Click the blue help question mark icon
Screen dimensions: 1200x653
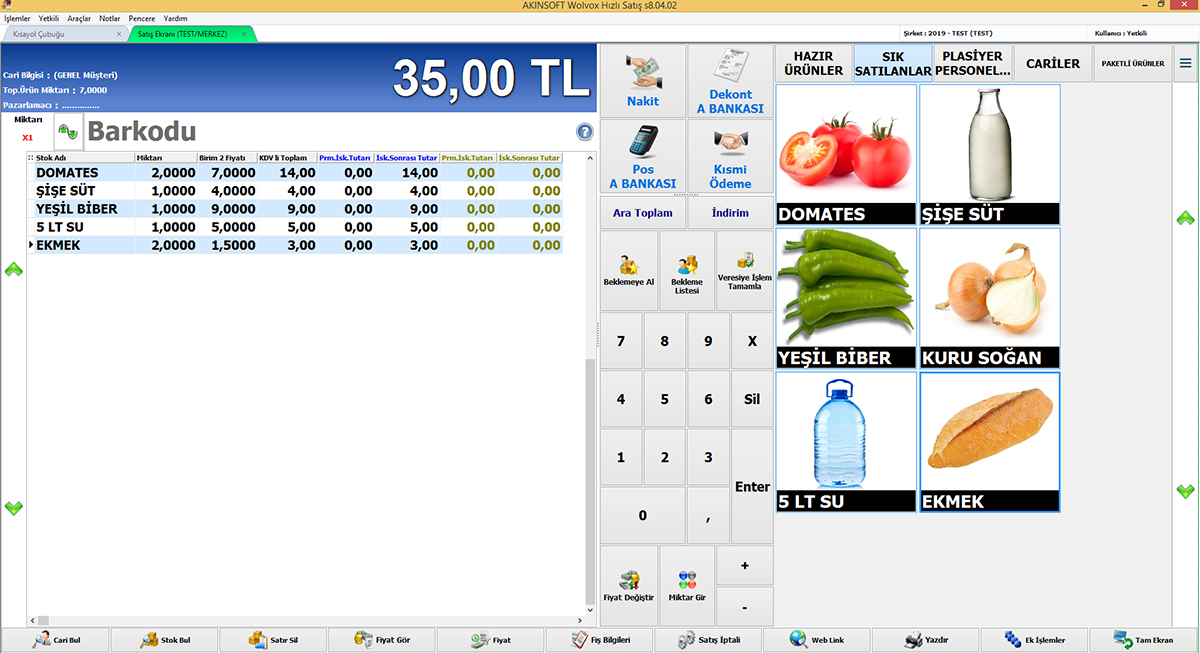(585, 132)
